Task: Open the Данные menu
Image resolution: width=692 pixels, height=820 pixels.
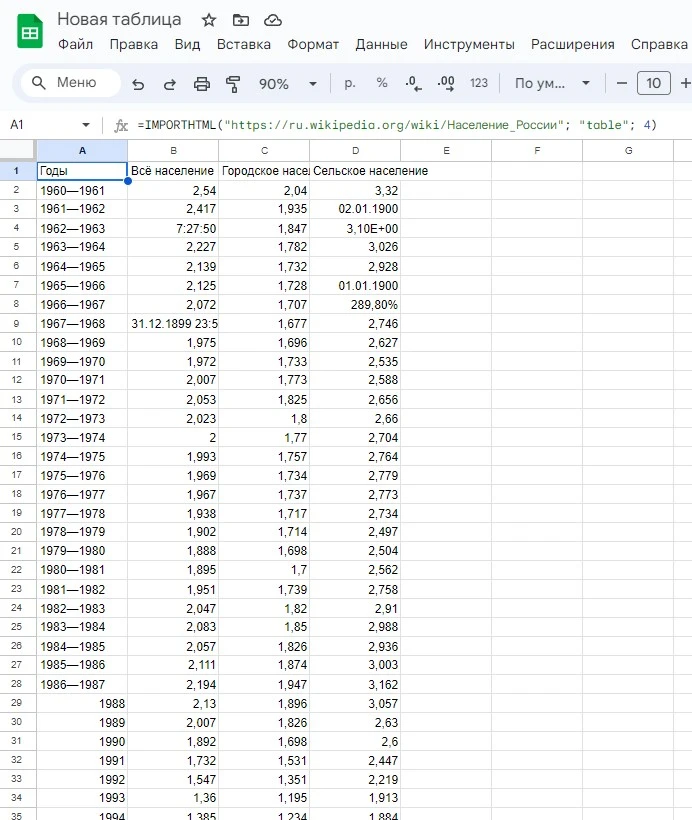Action: point(381,44)
